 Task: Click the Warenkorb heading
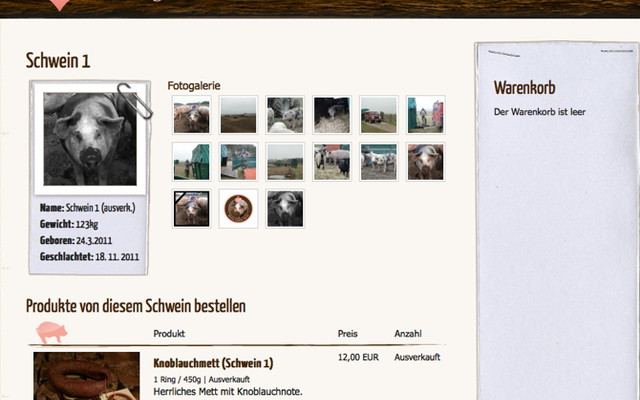524,87
